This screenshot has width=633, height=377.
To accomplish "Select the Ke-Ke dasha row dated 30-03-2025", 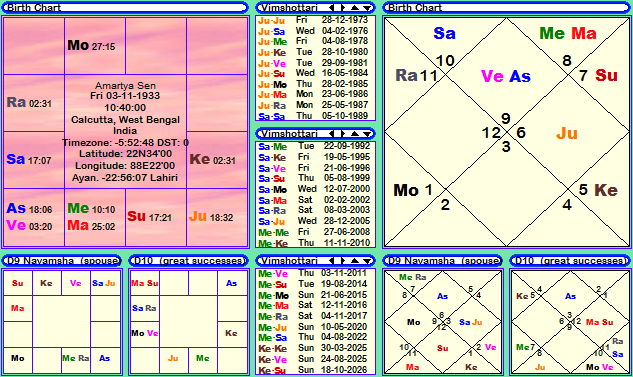I will (x=315, y=348).
